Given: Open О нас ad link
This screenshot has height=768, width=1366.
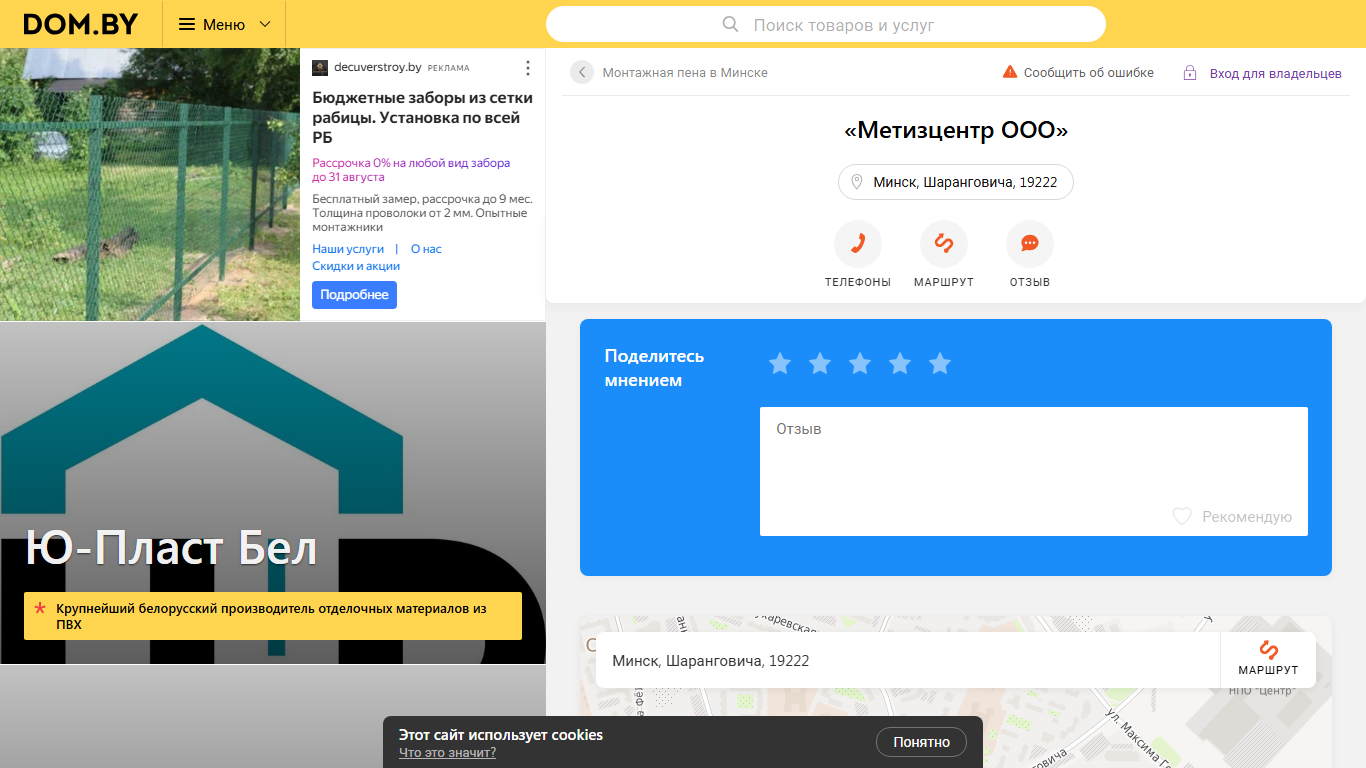Looking at the screenshot, I should [x=426, y=249].
